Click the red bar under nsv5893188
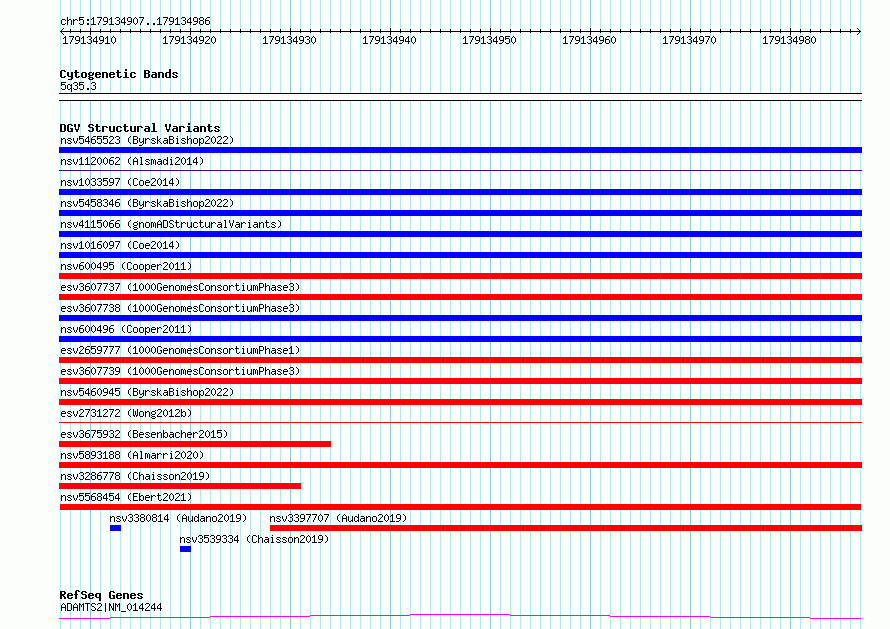The image size is (890, 629). [460, 465]
